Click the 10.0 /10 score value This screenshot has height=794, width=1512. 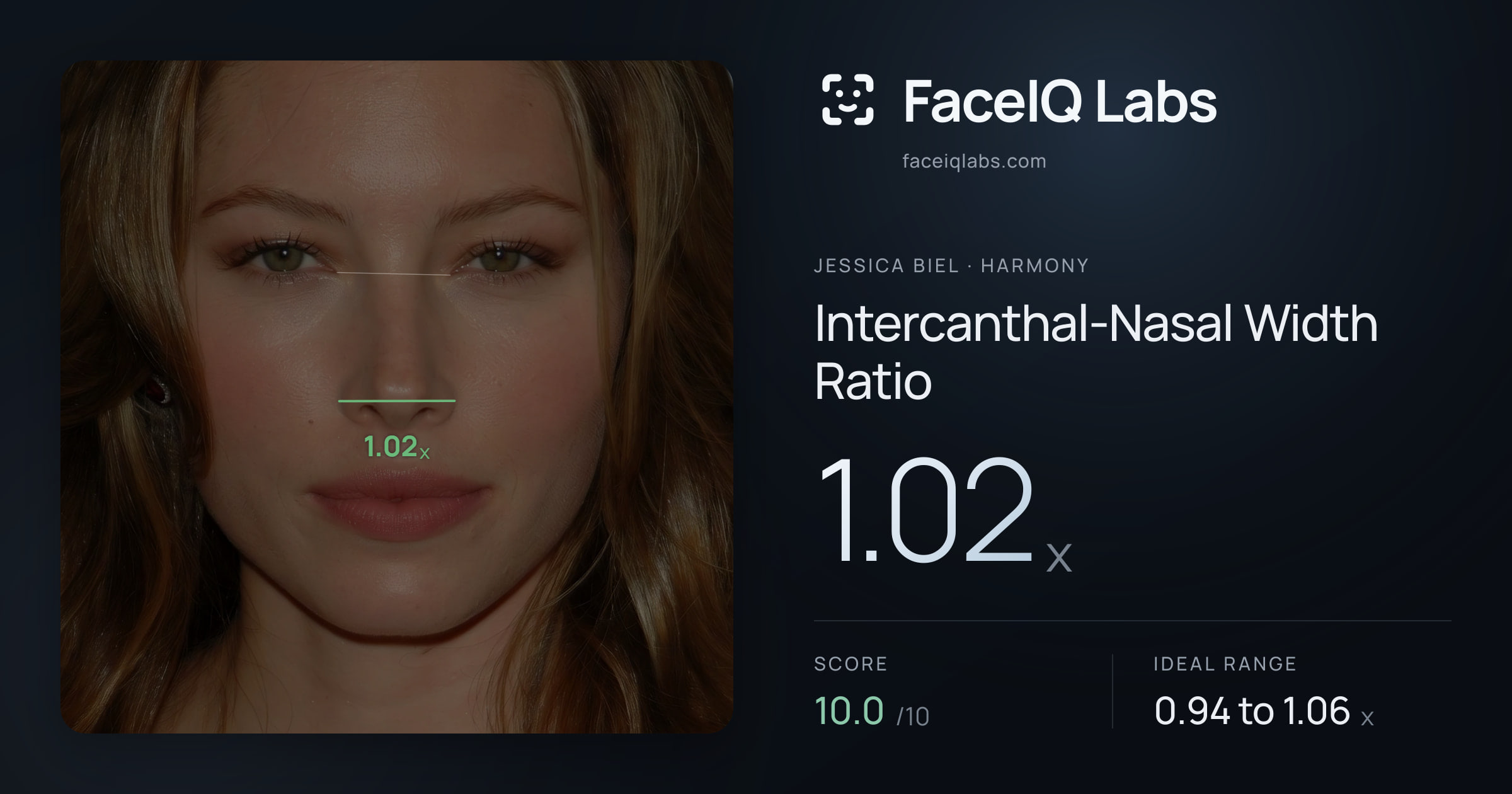[x=872, y=711]
